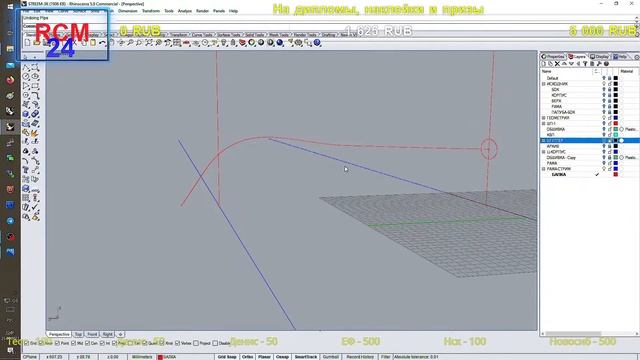640x360 pixels.
Task: Open the Panels menu
Action: (219, 11)
